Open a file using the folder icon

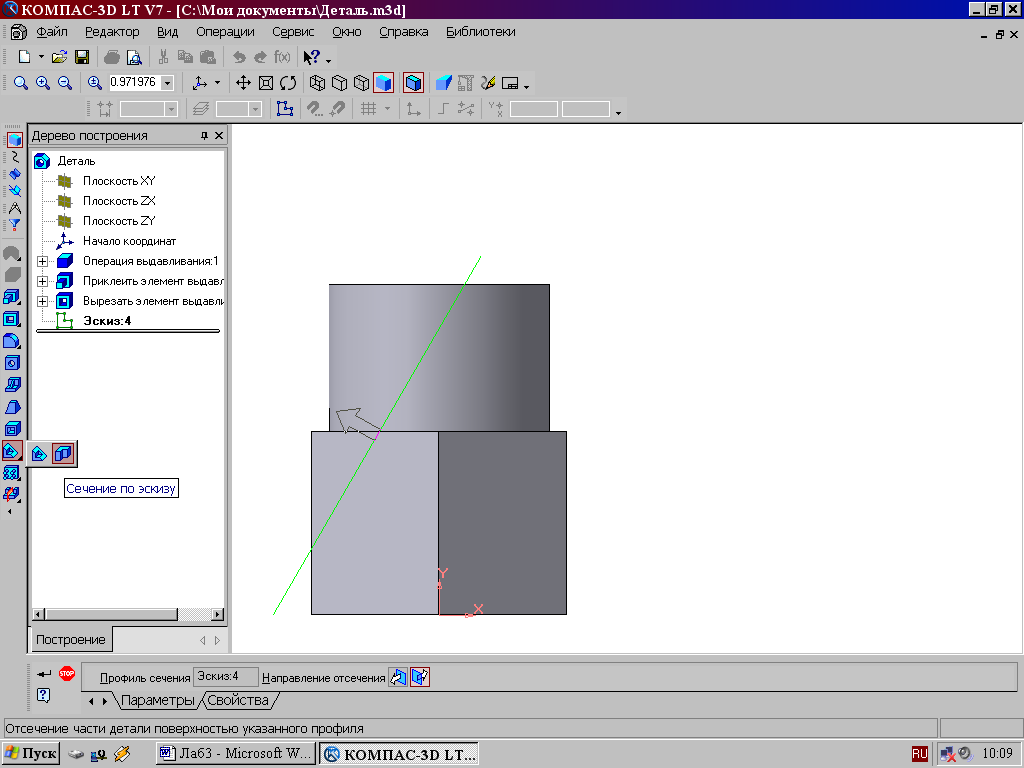tap(59, 57)
